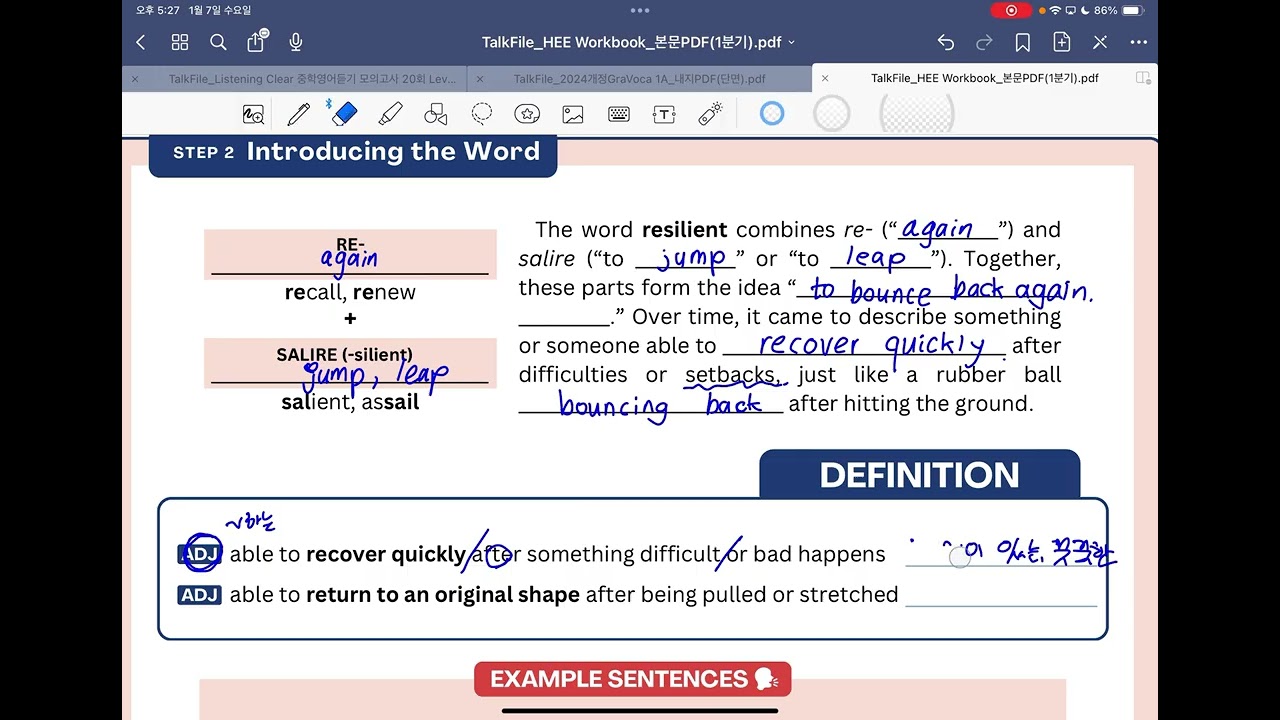Go back with the left chevron
Screen dimensions: 1280x720
click(140, 42)
